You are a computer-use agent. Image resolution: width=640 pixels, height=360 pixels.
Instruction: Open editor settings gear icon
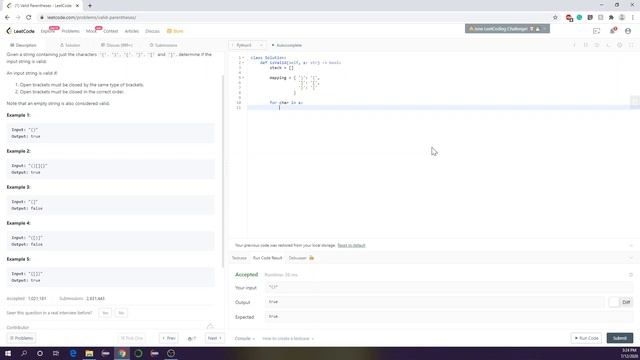[620, 45]
